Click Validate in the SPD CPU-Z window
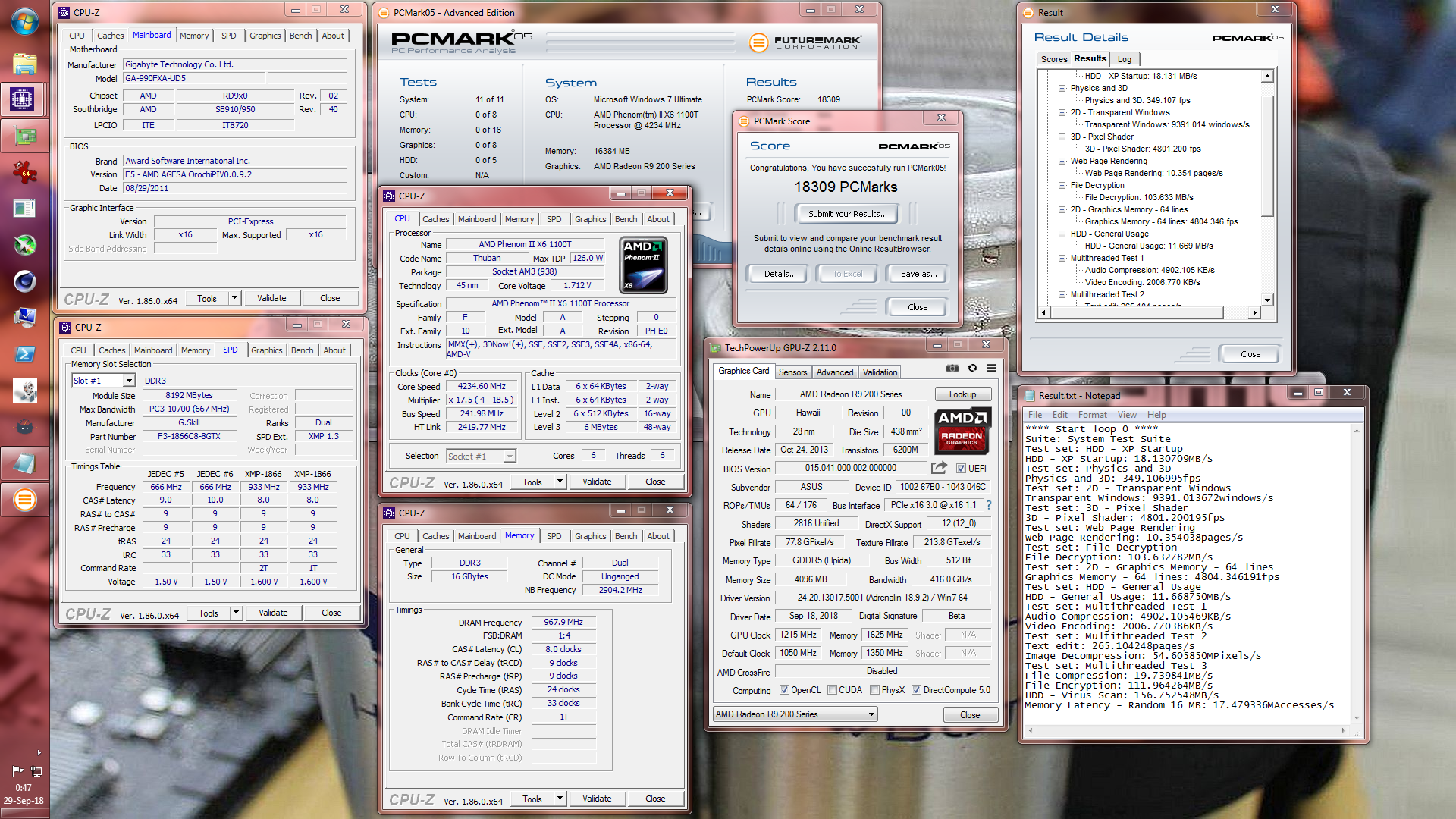This screenshot has height=819, width=1456. [273, 613]
